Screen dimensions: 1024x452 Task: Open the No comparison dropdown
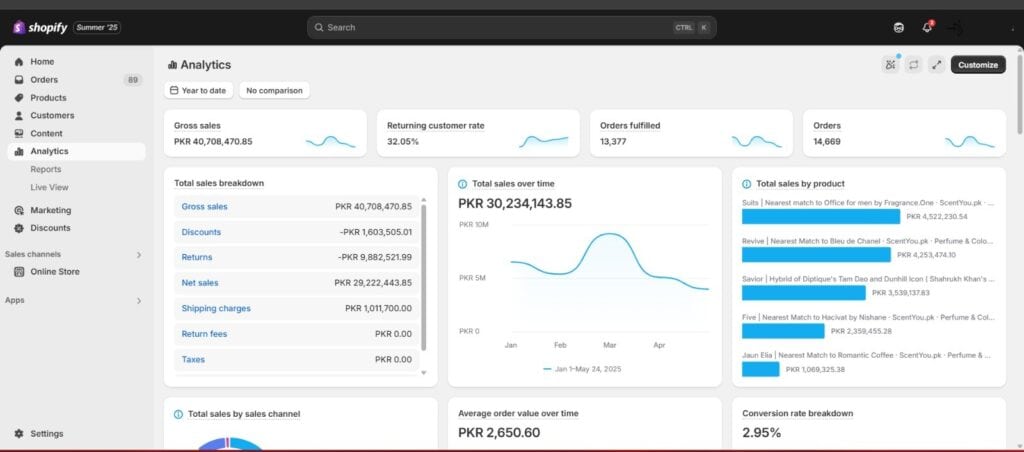(274, 90)
